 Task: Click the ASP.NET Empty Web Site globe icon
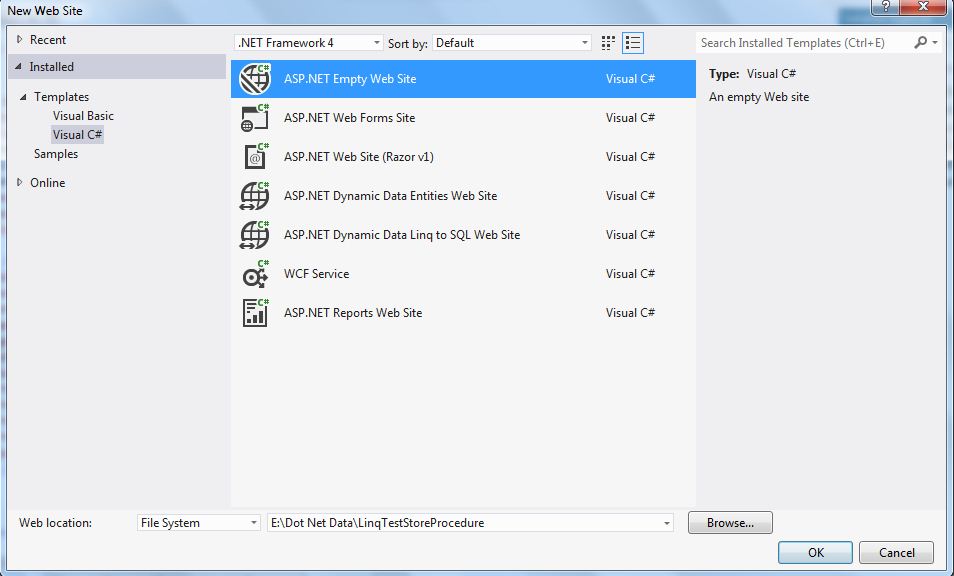[254, 79]
